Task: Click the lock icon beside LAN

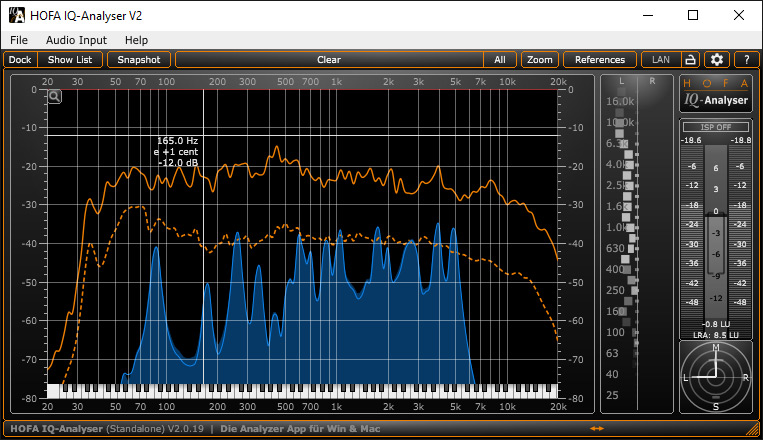Action: (690, 60)
